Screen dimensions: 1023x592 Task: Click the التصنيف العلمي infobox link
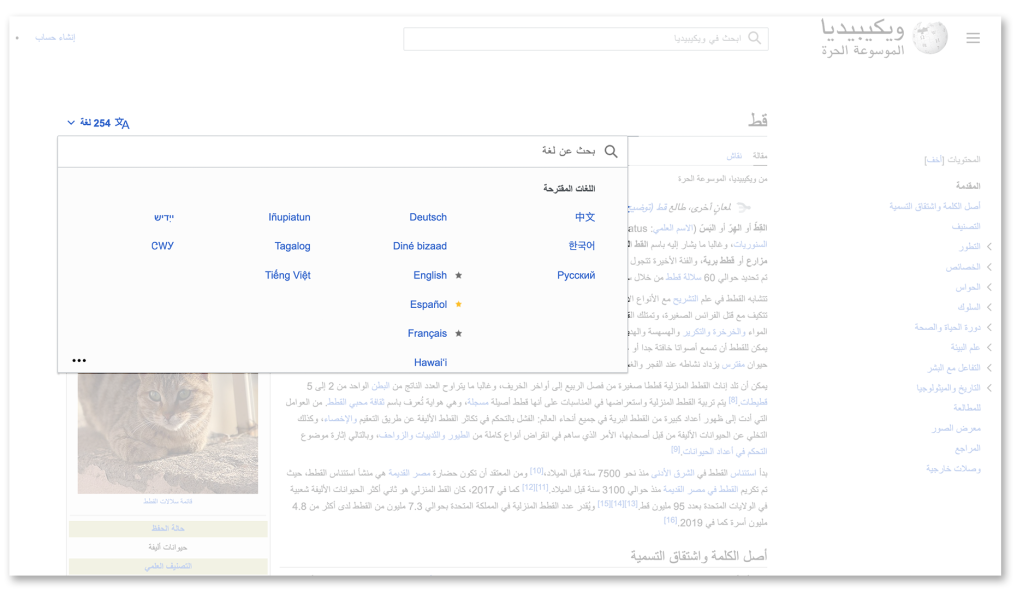point(168,566)
